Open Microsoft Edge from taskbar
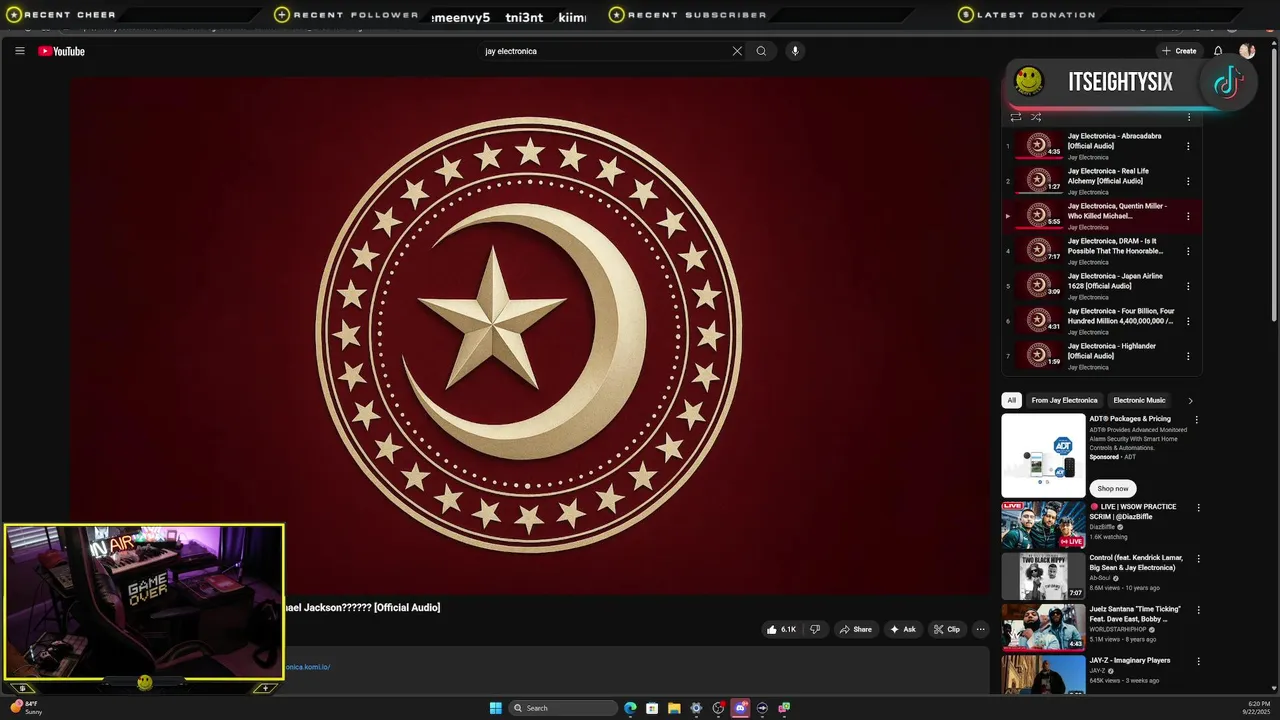The height and width of the screenshot is (720, 1280). click(630, 708)
